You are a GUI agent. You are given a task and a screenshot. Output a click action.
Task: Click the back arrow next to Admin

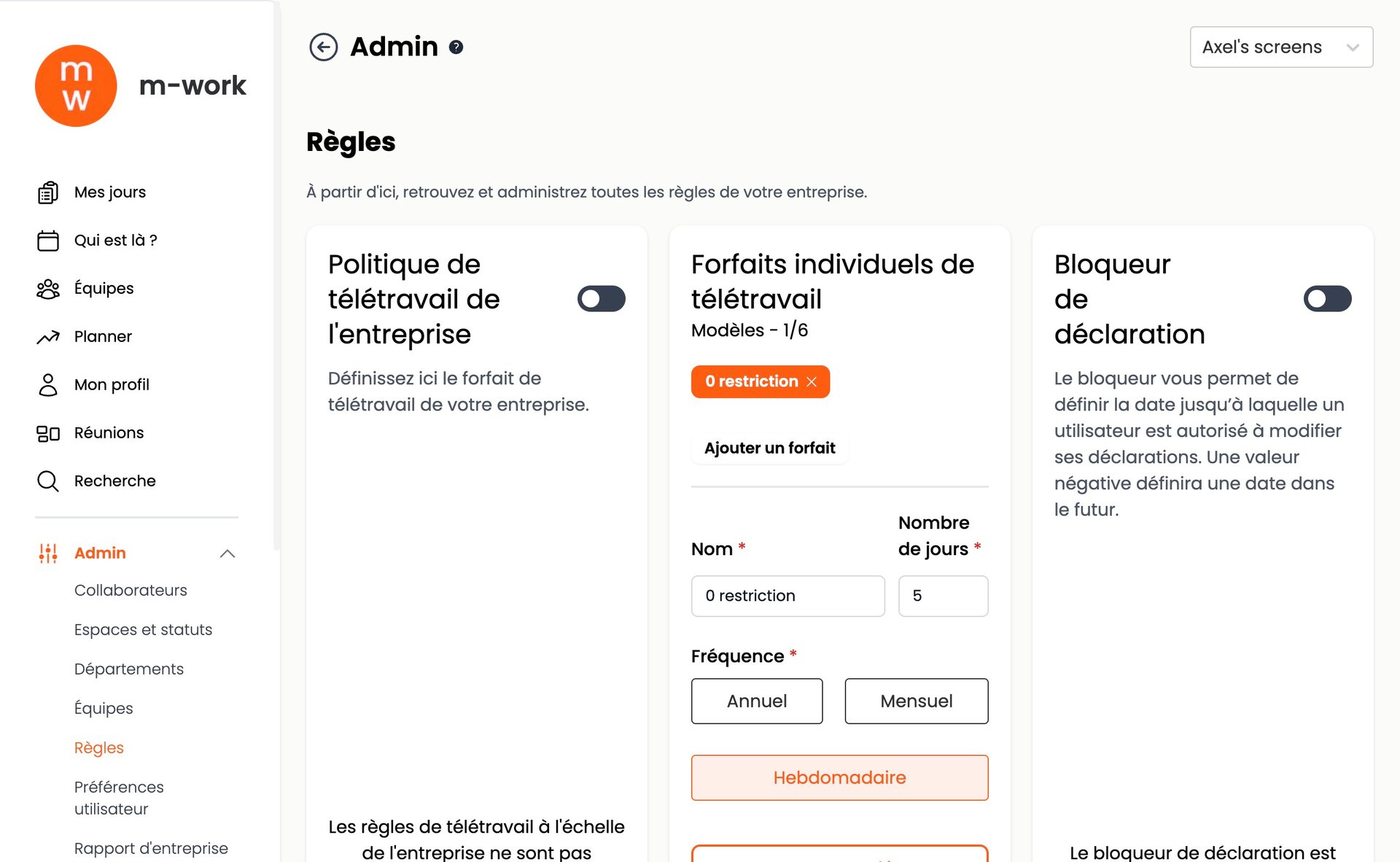(x=323, y=47)
